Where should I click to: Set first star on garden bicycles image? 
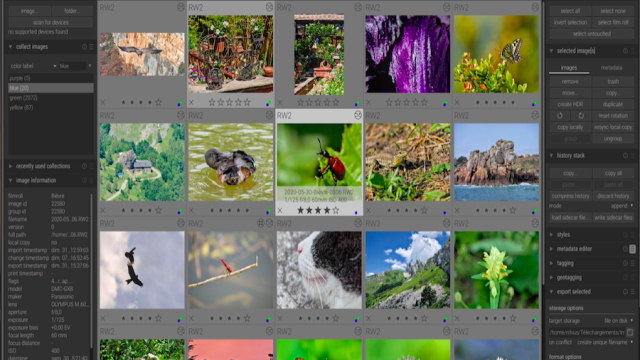pyautogui.click(x=211, y=103)
